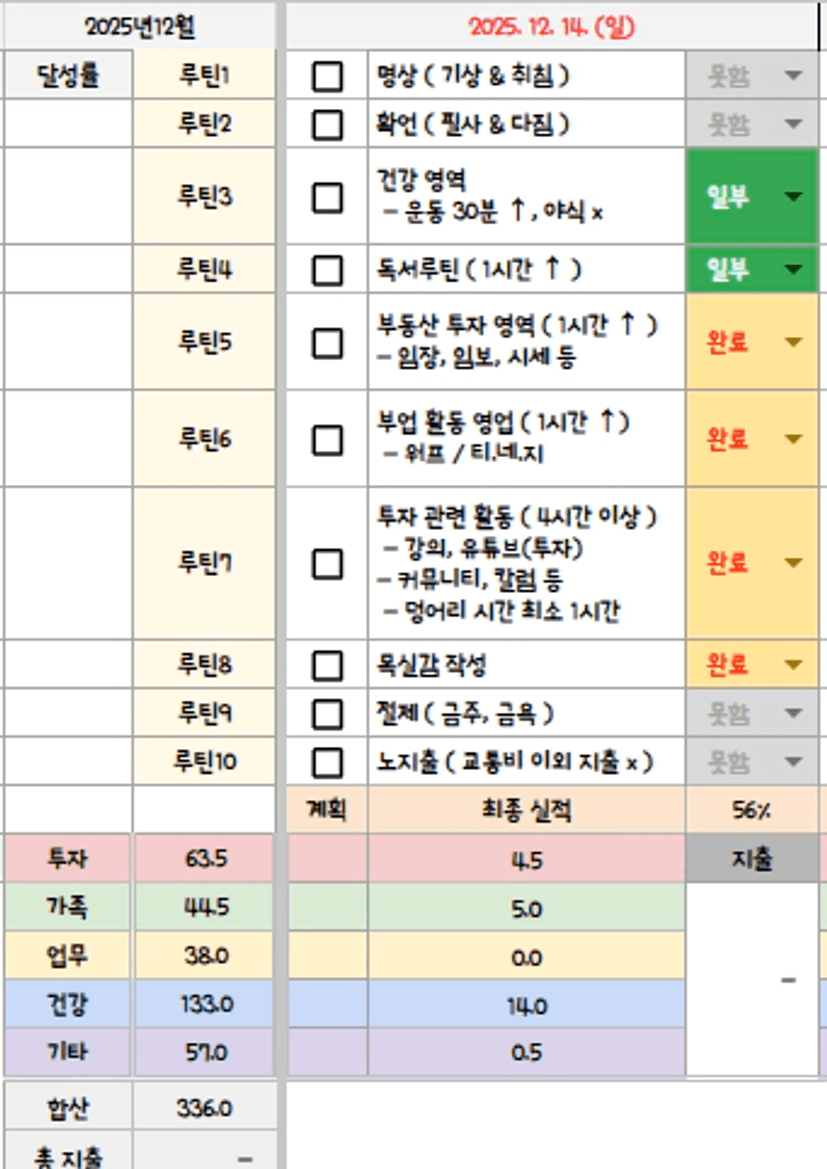
Task: Check the 명상 (기상 & 취침) checkbox
Action: point(327,76)
